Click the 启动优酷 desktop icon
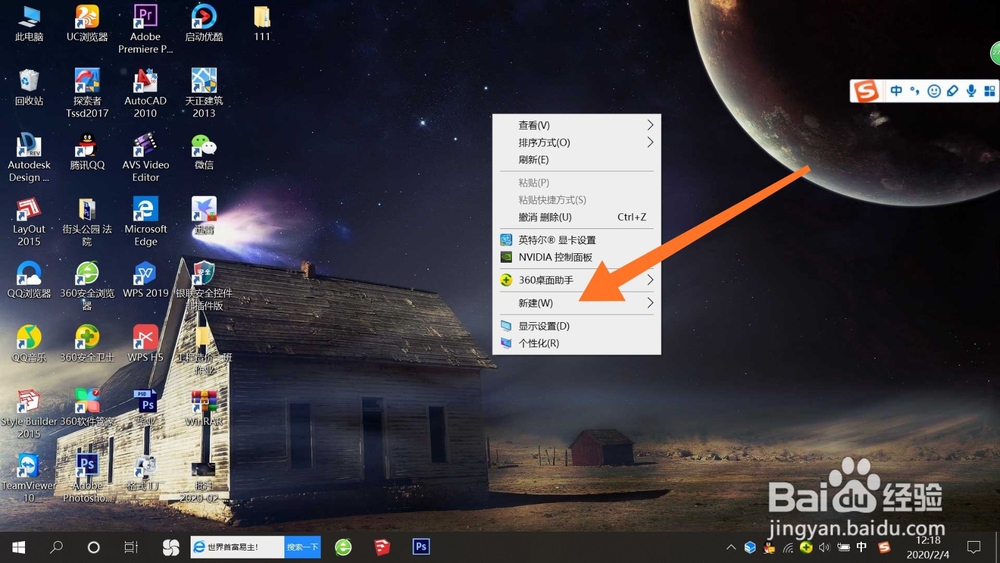 [203, 23]
